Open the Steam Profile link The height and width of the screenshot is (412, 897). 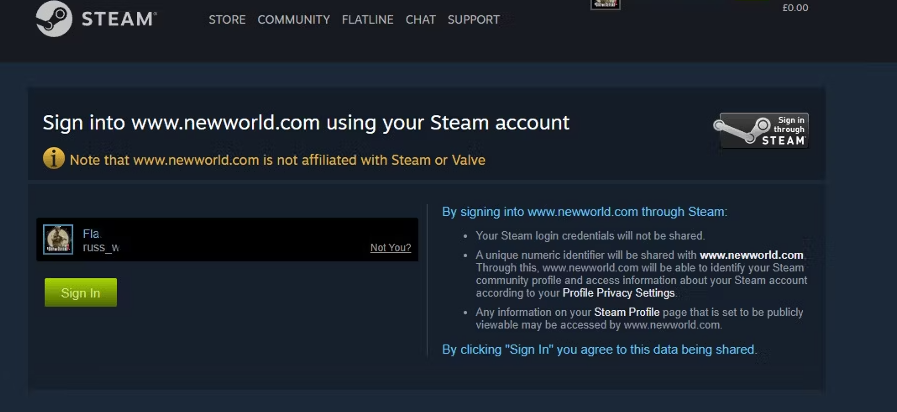[x=626, y=312]
